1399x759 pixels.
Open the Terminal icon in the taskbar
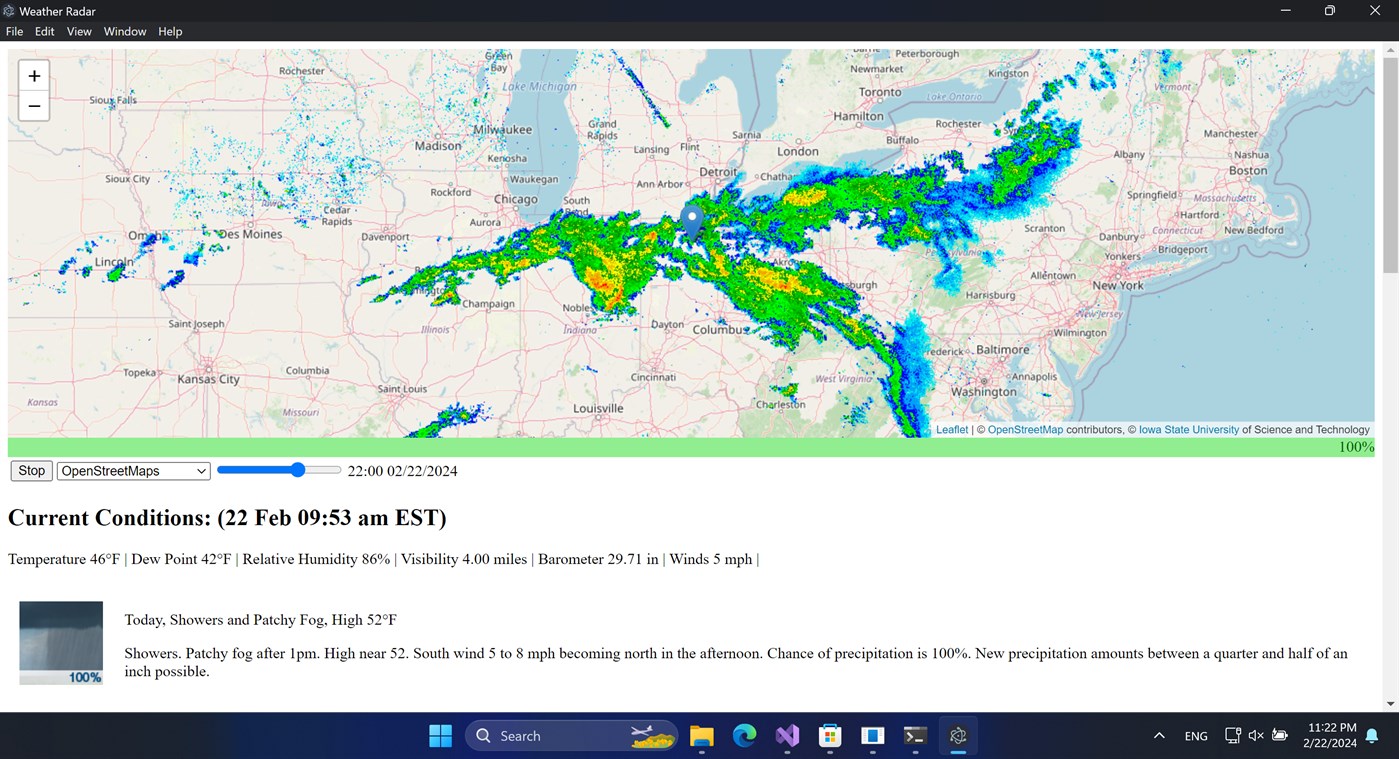tap(914, 735)
